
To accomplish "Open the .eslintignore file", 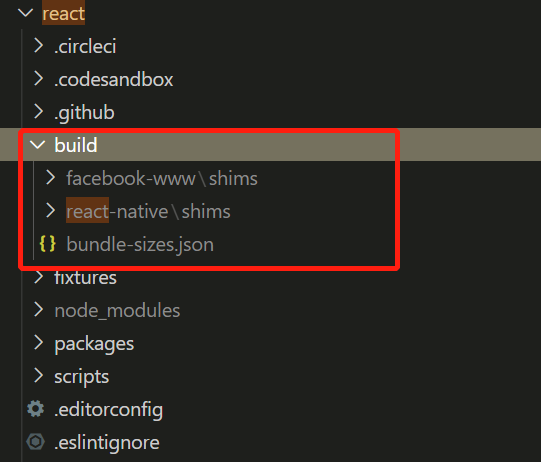I will coord(107,443).
